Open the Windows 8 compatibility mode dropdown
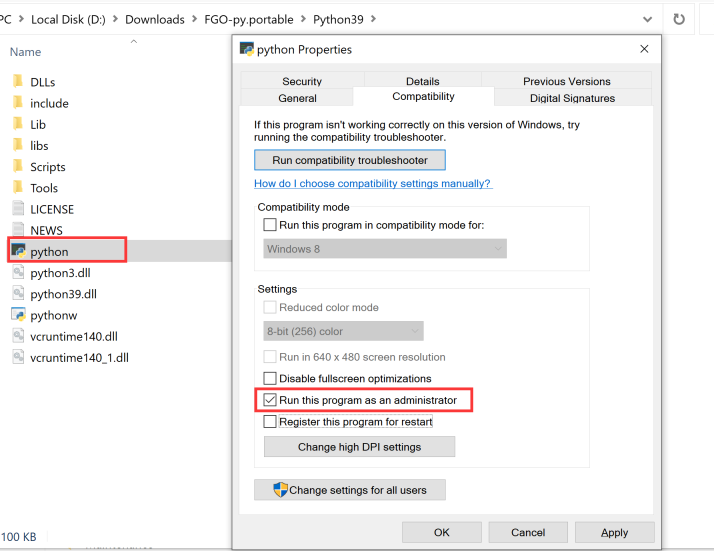Screen dimensions: 714x551 click(x=385, y=249)
